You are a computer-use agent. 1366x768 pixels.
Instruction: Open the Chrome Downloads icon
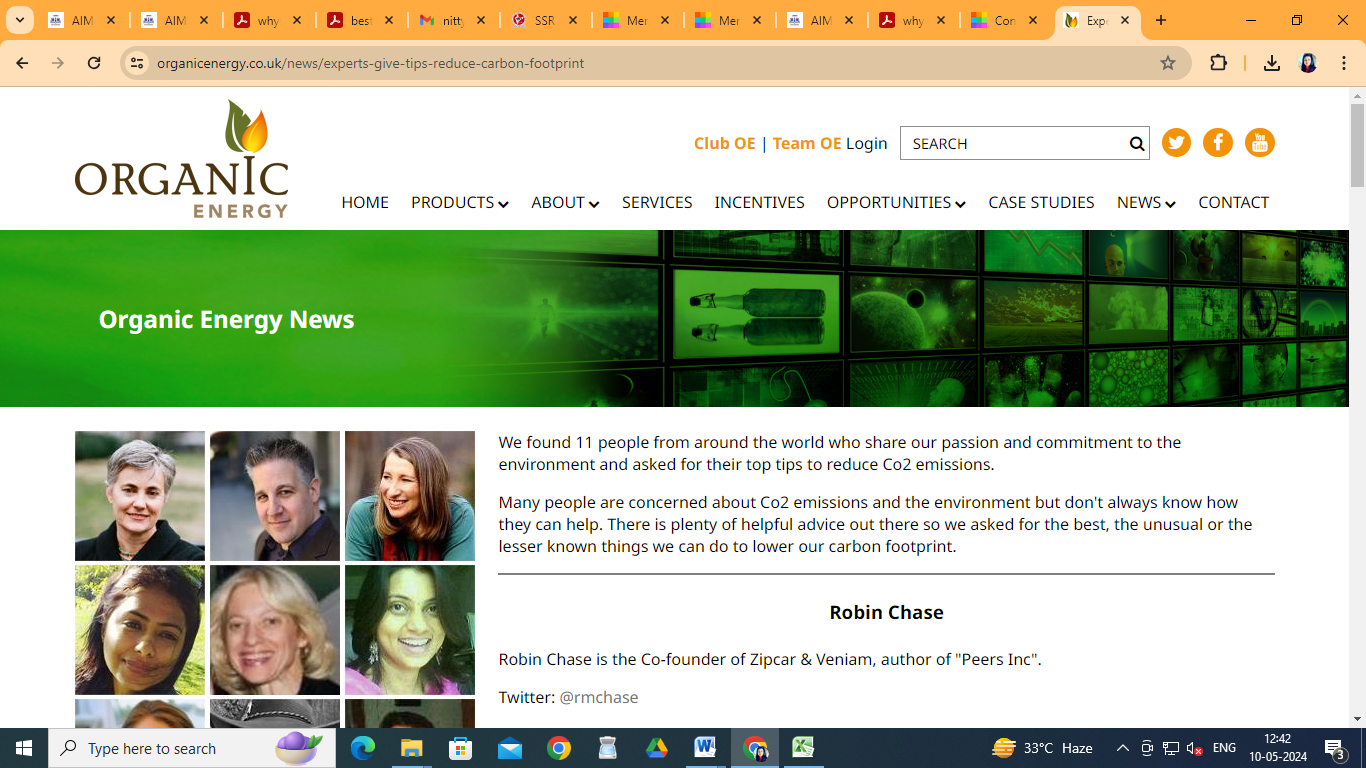(1271, 63)
